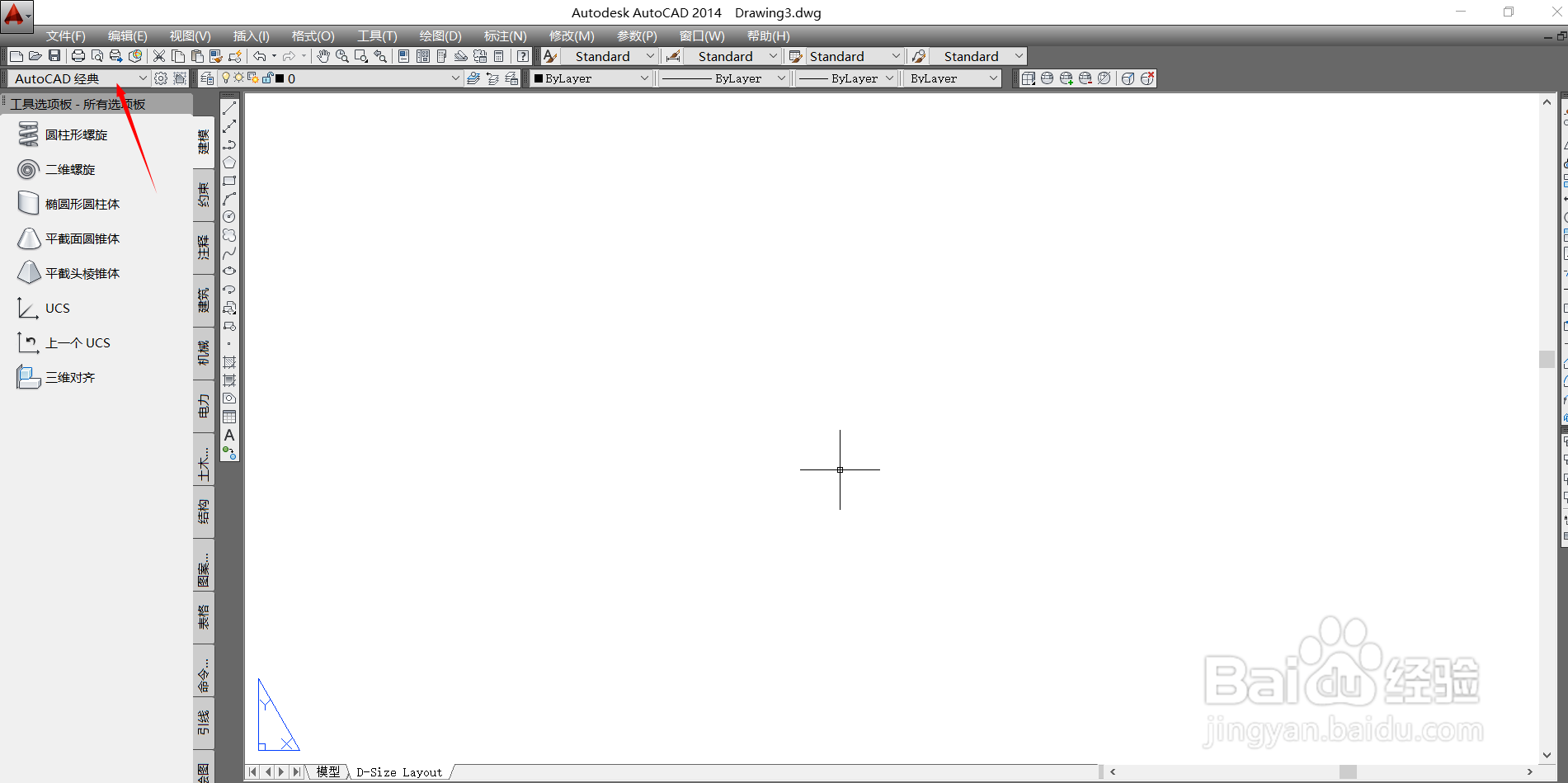Open the 编辑(E) menu

click(x=127, y=35)
